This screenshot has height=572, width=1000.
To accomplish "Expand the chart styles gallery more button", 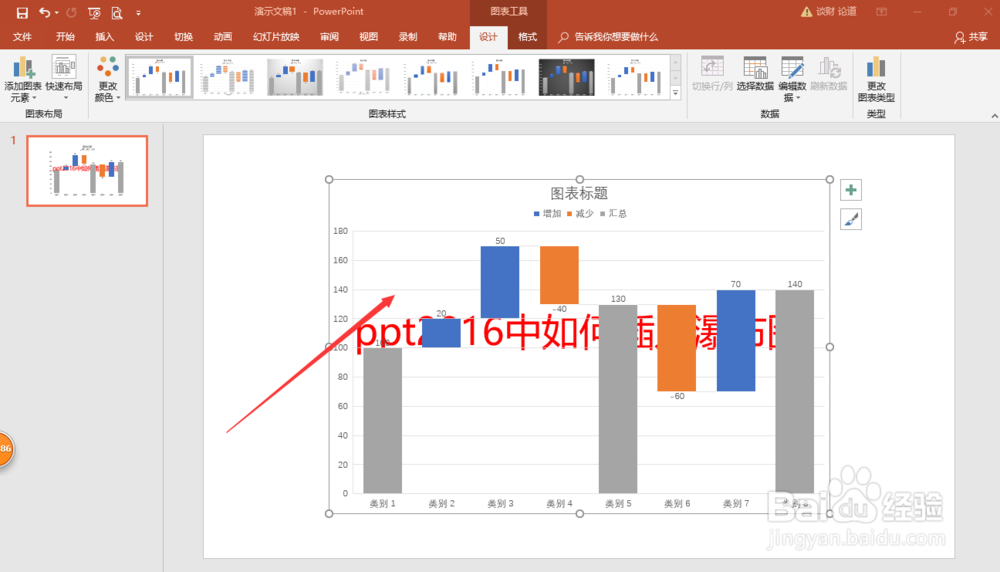I will [x=675, y=92].
